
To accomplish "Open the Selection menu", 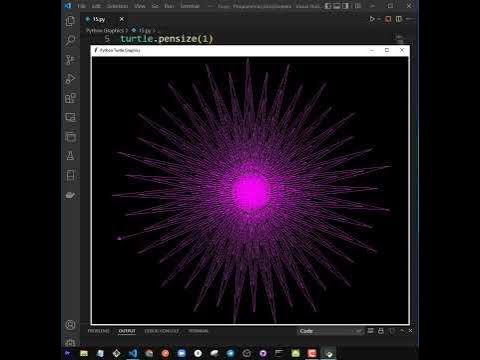I will 117,6.
